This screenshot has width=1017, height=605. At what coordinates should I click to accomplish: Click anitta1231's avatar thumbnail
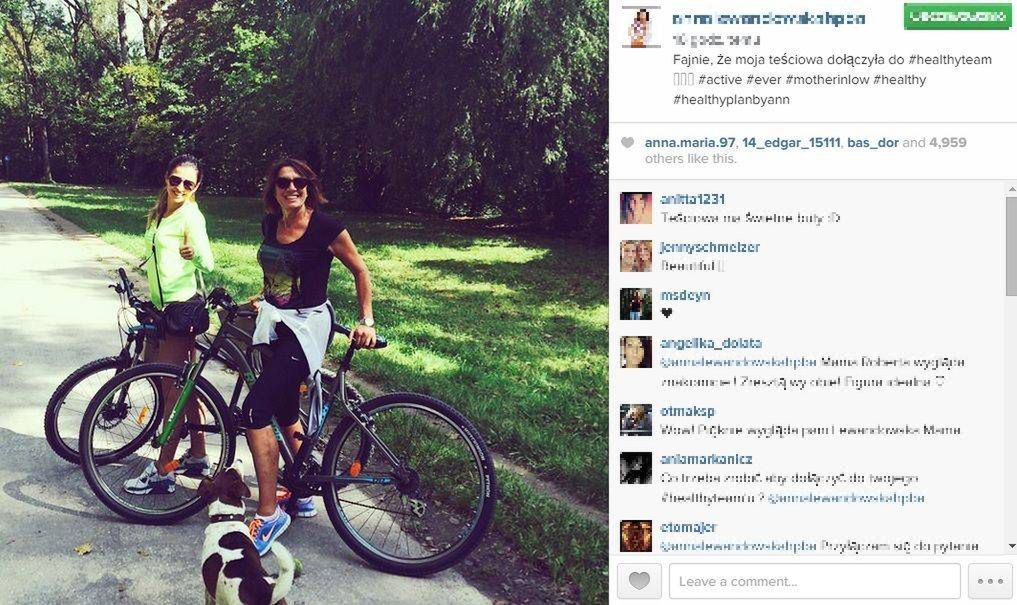coord(636,208)
